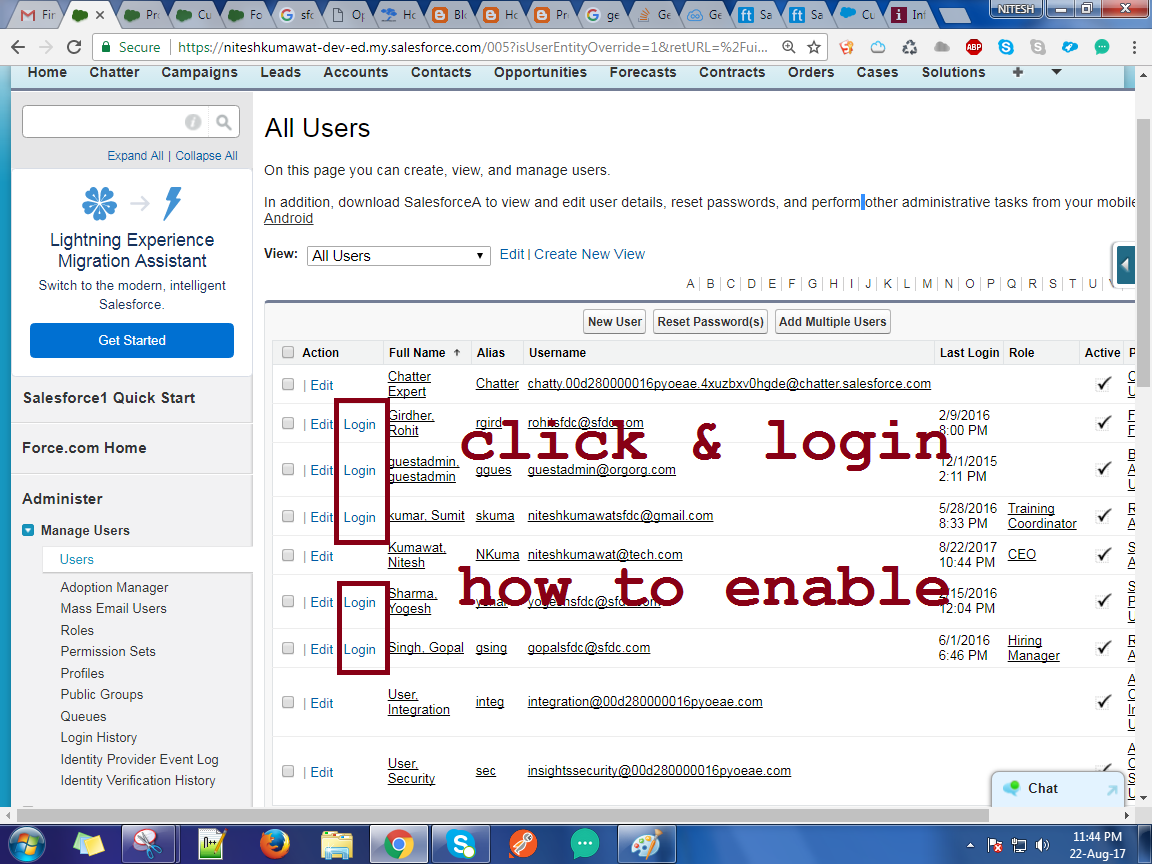
Task: Check the Kumawat, Nitesh row checkbox
Action: click(288, 555)
